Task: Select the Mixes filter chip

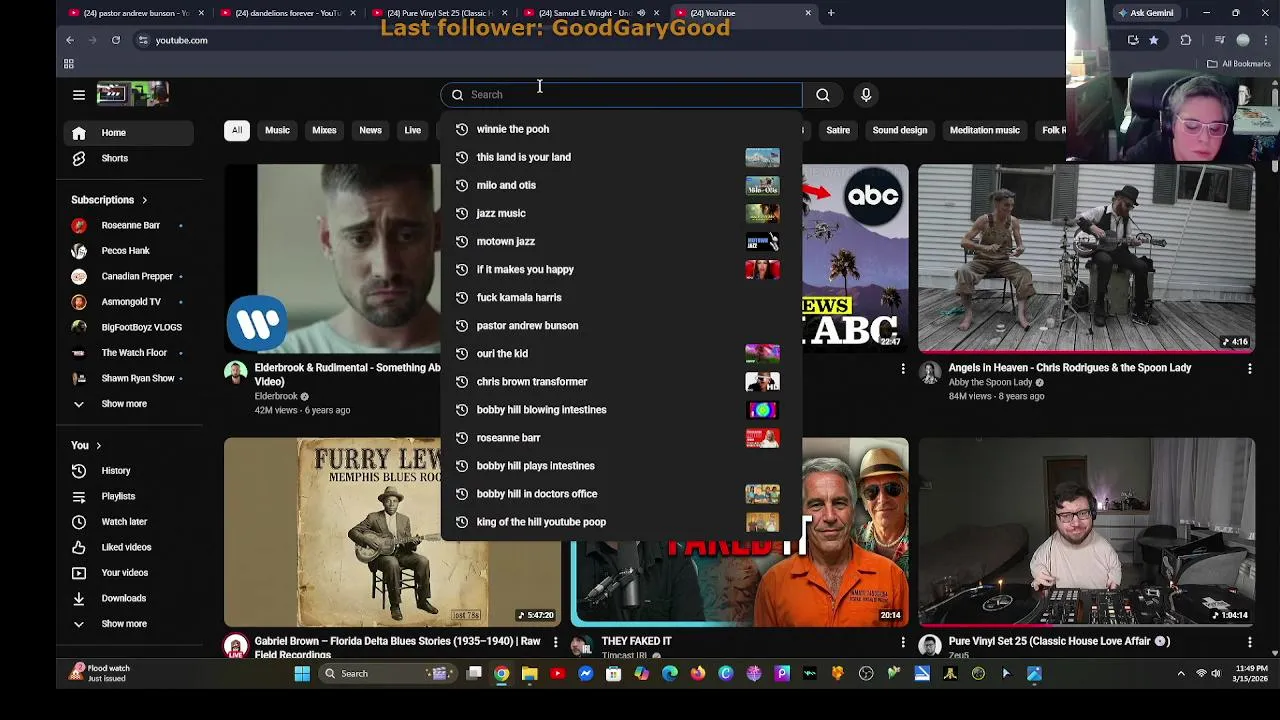Action: [x=324, y=130]
